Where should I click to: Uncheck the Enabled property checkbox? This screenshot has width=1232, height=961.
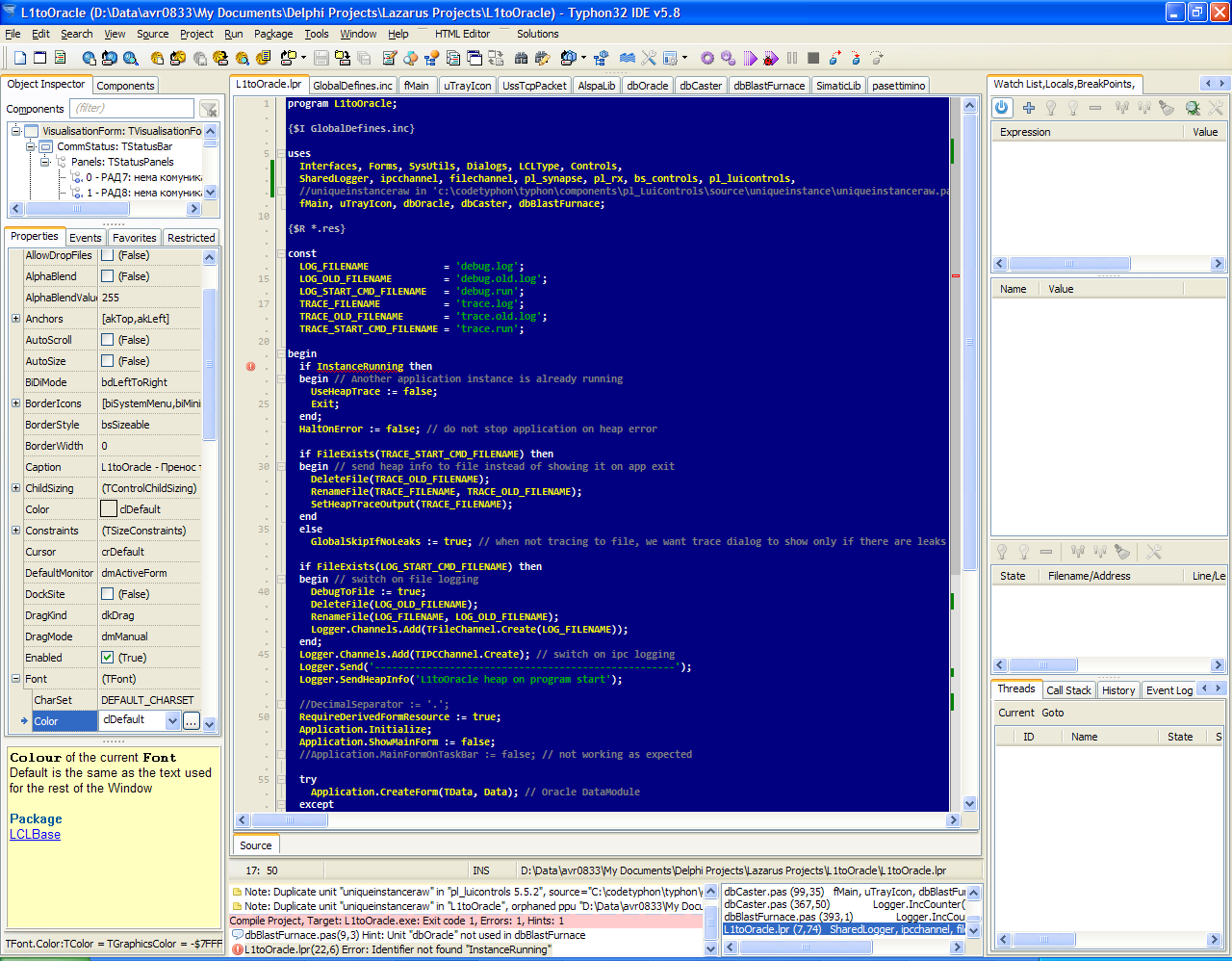click(x=108, y=658)
